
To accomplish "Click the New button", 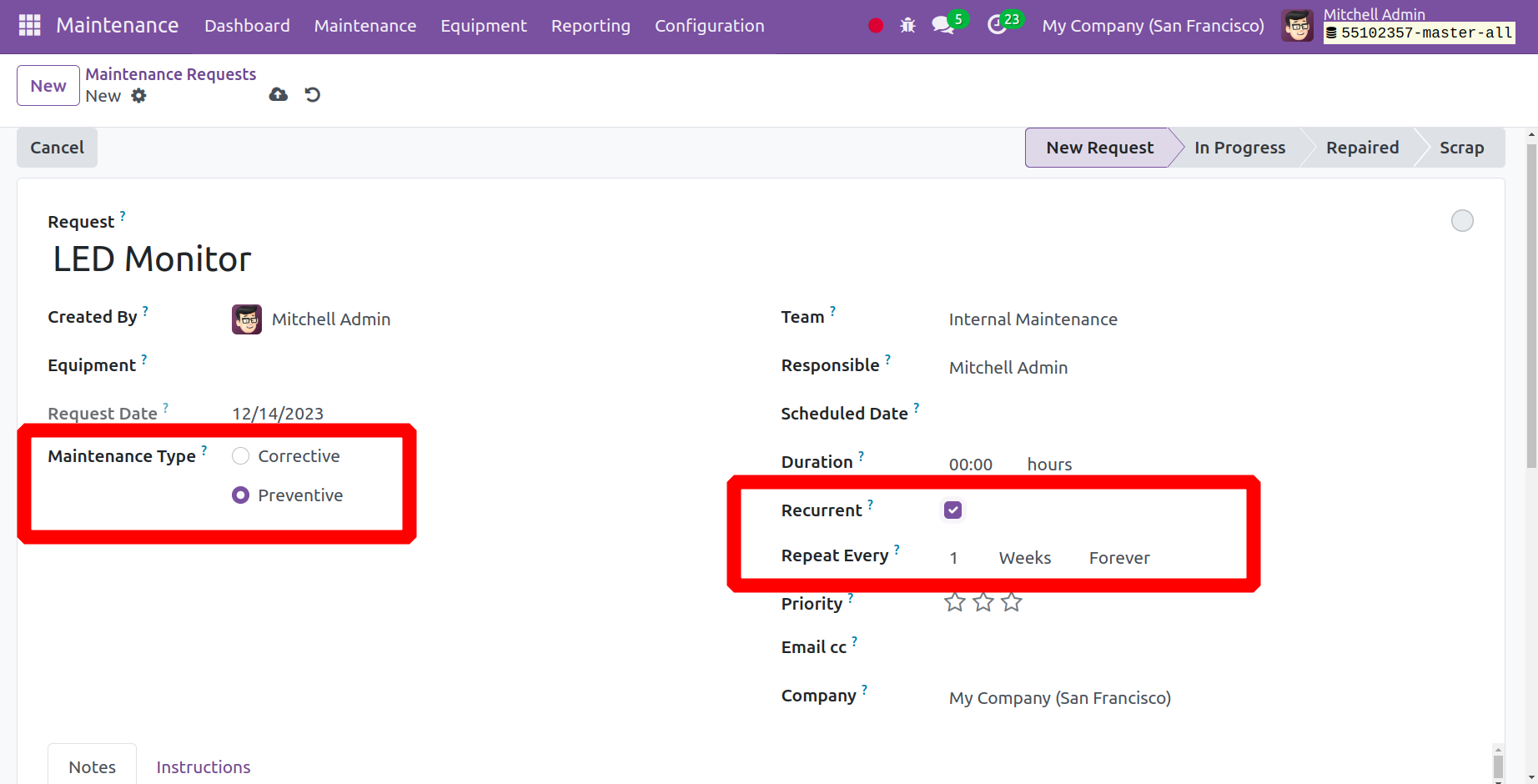I will tap(48, 86).
